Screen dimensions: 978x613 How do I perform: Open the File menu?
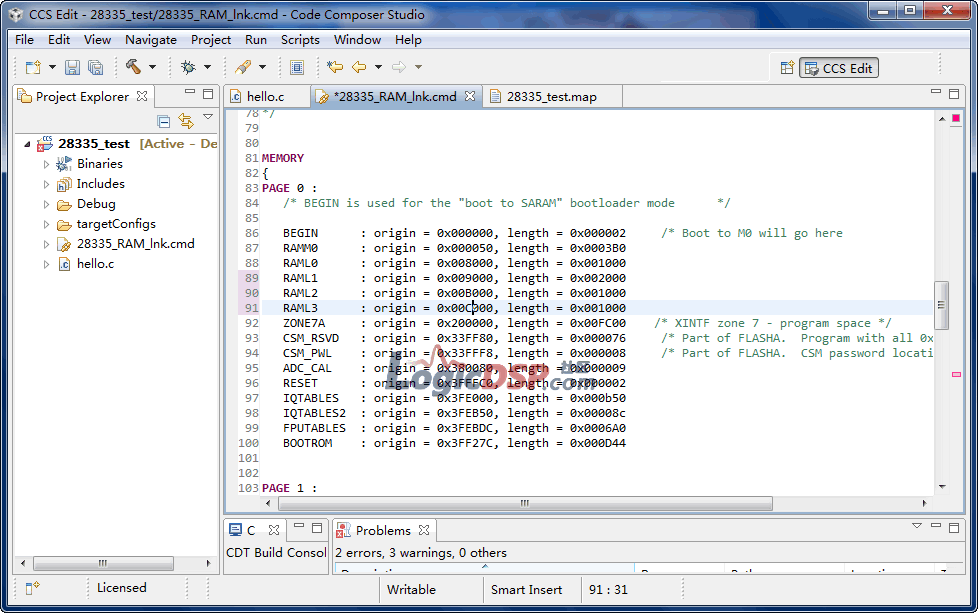tap(24, 39)
